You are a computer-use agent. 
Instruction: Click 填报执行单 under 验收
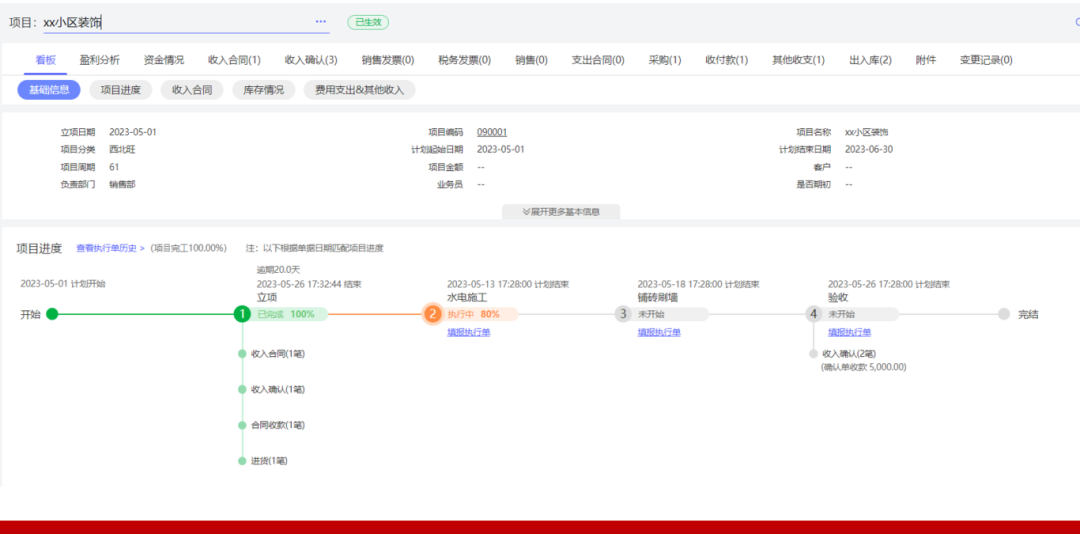pos(850,333)
